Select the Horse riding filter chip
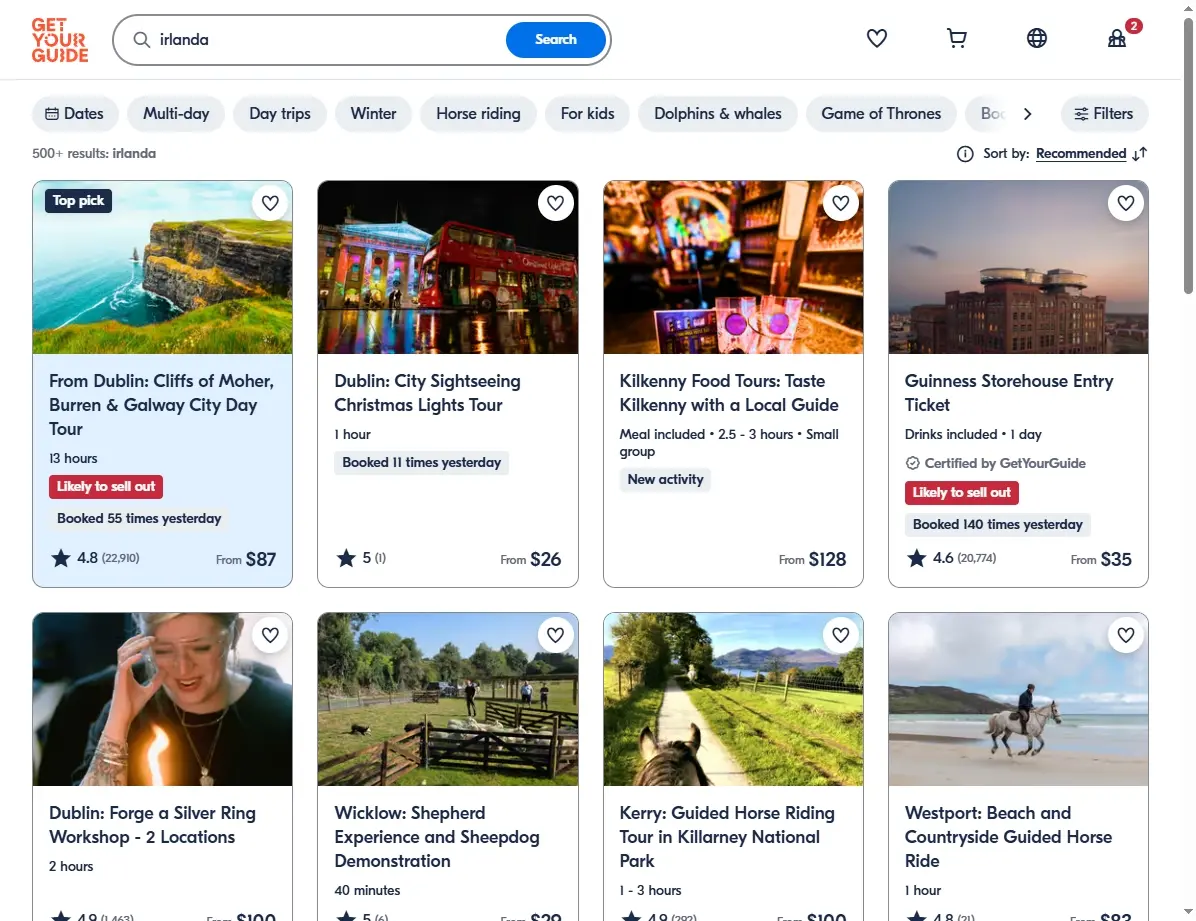1196x921 pixels. (478, 114)
